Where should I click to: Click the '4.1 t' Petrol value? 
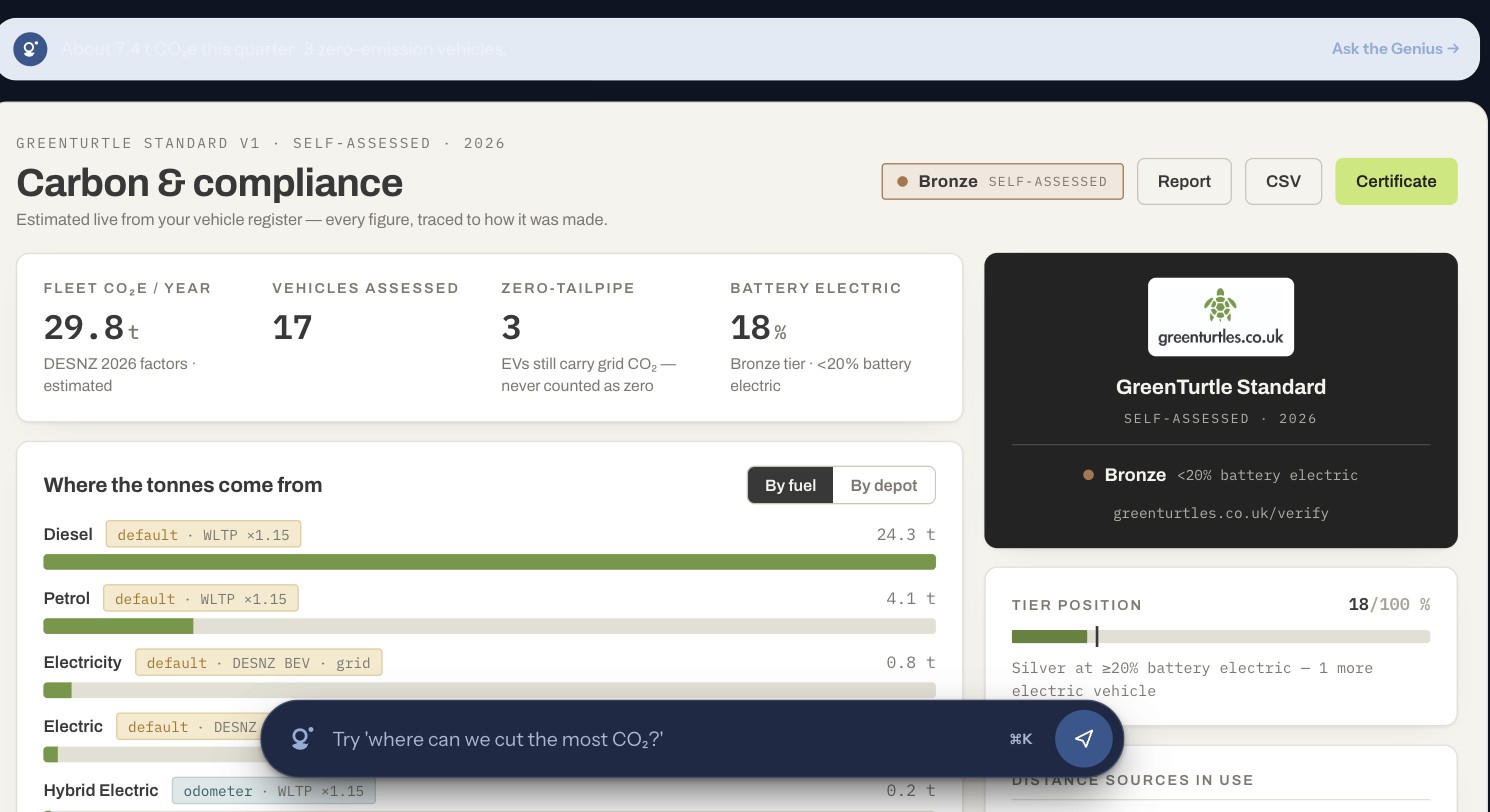pos(910,598)
